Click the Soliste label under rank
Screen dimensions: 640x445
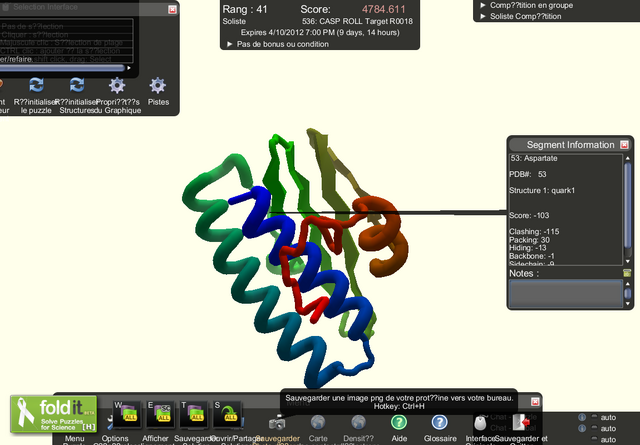(x=234, y=21)
